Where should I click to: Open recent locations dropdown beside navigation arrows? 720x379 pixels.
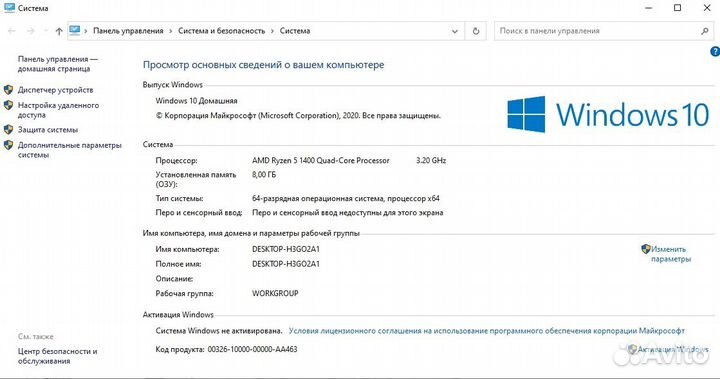click(45, 31)
